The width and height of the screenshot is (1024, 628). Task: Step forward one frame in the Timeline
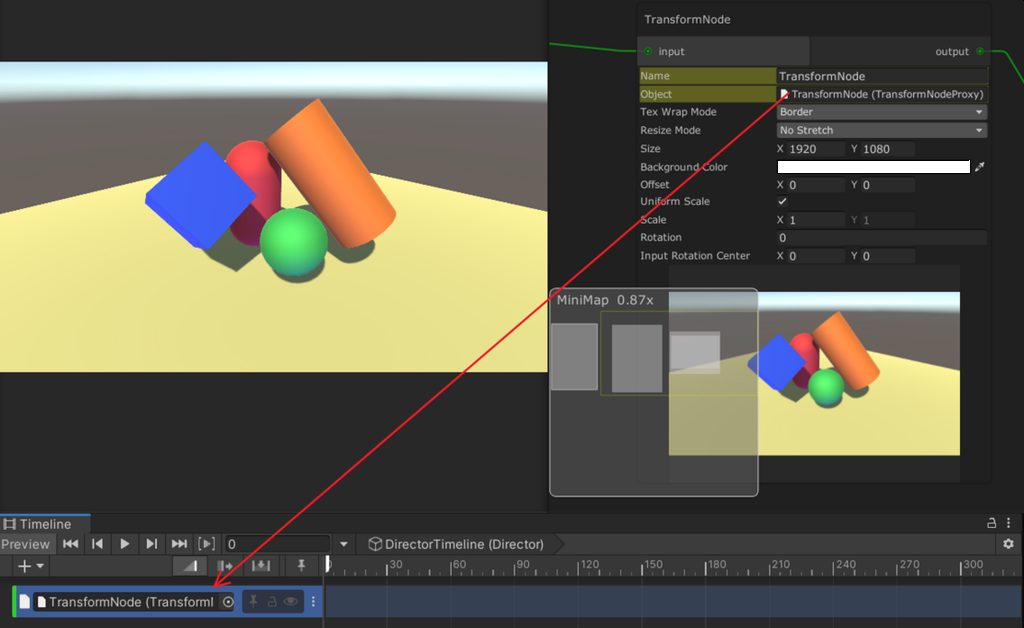(x=151, y=544)
